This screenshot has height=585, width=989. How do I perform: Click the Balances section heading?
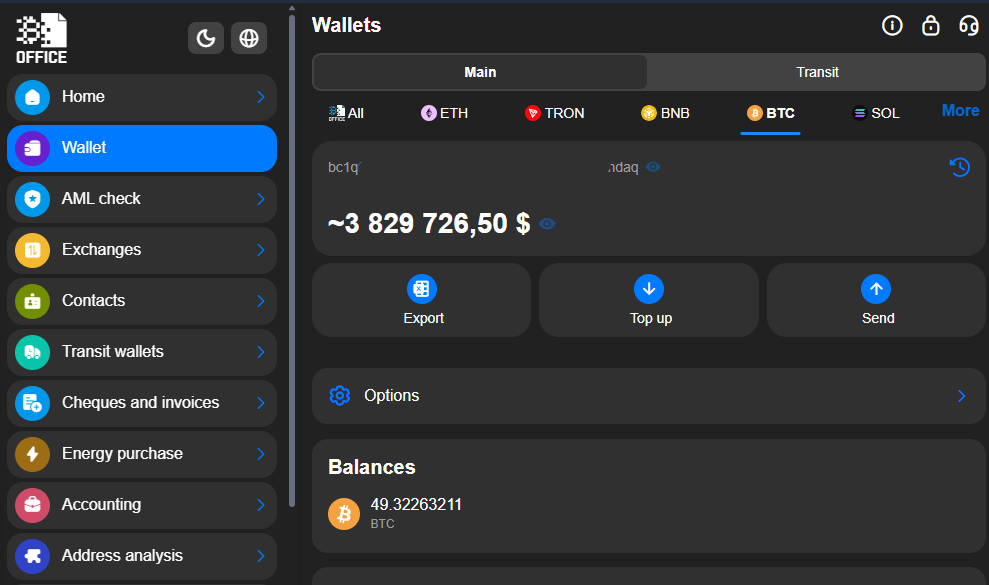click(372, 467)
